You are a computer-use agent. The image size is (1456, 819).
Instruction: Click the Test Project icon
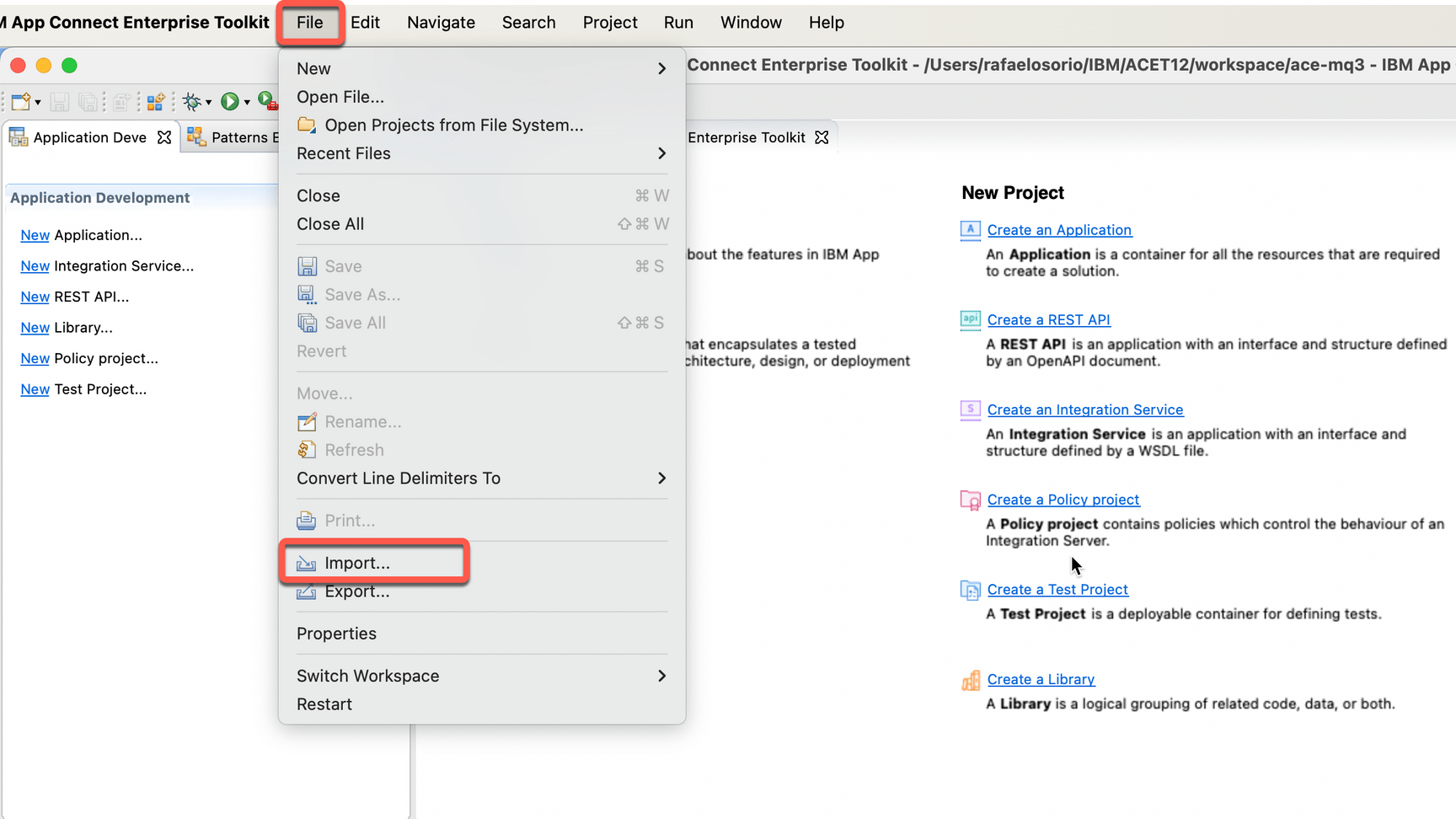pos(970,590)
